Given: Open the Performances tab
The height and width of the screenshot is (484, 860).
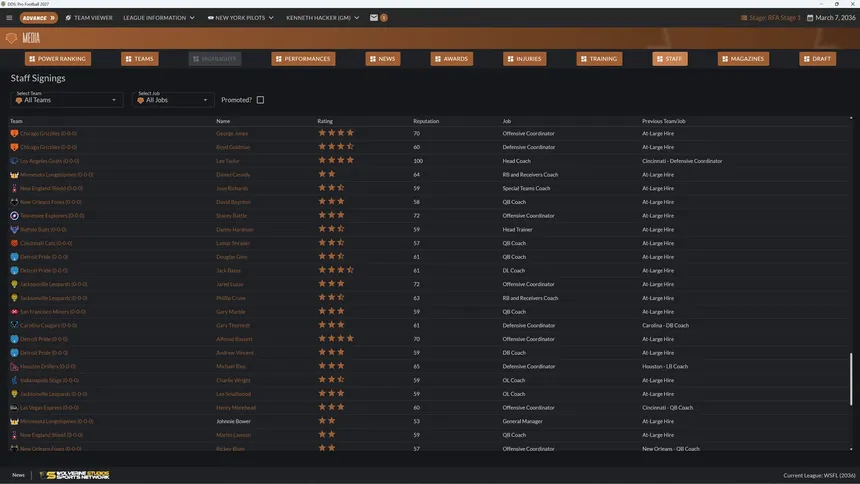Looking at the screenshot, I should click(303, 59).
